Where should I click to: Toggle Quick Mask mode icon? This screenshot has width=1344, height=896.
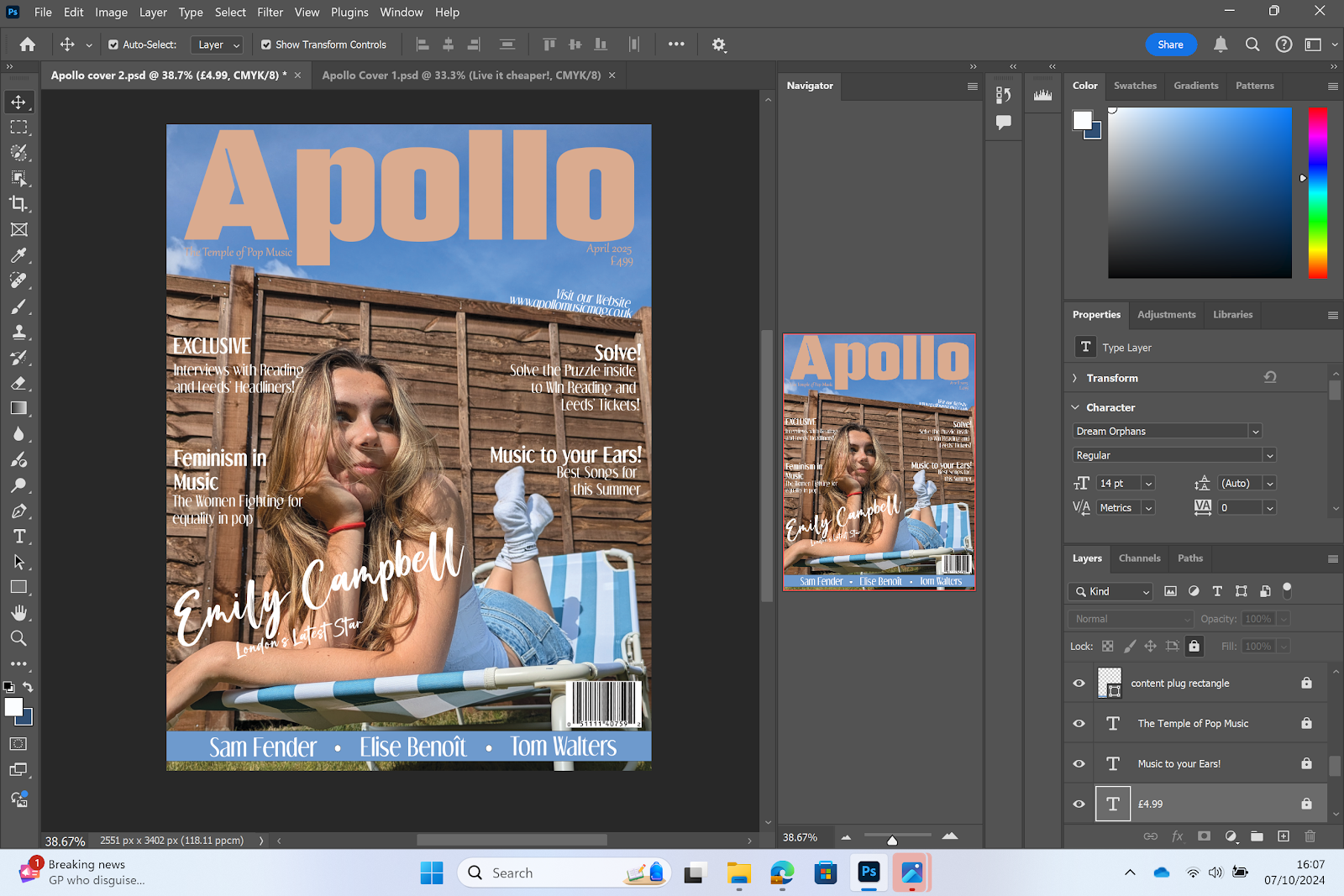18,744
